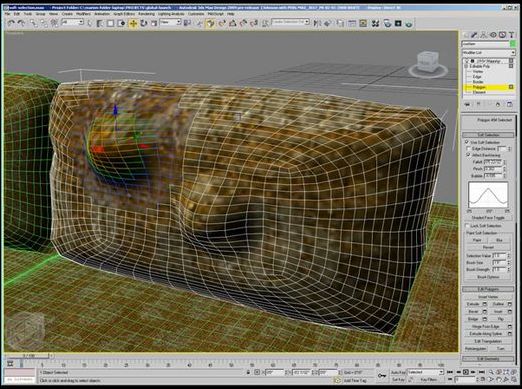Click Configure Modifier Sets icon
Screen dimensions: 522x389
(510, 104)
